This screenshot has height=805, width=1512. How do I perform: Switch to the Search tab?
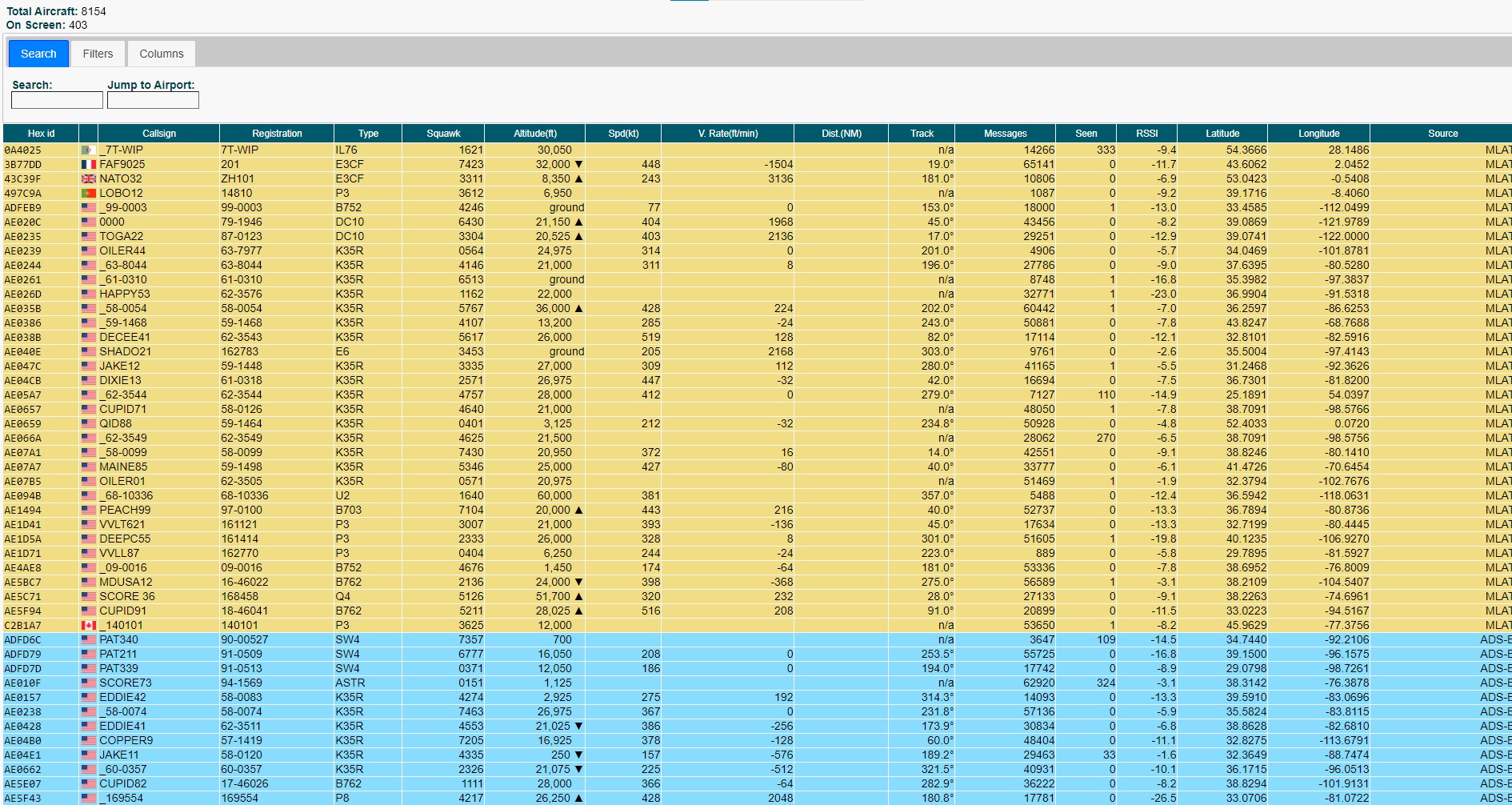(x=38, y=54)
